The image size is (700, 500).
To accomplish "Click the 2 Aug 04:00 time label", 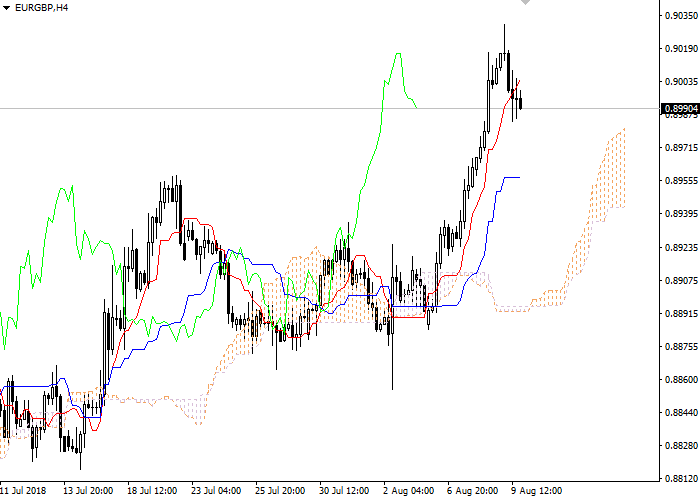I will click(408, 491).
